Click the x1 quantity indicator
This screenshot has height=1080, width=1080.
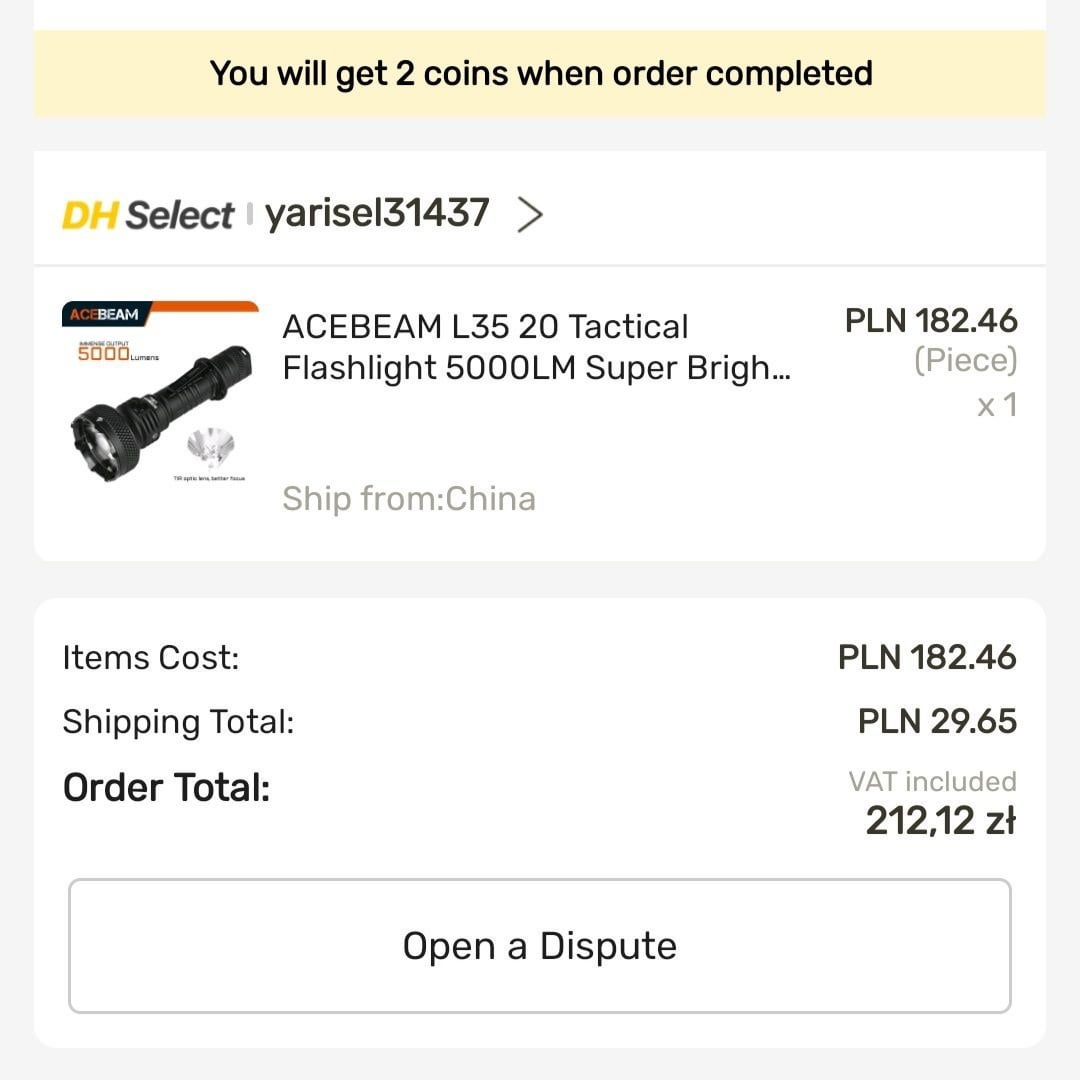click(x=997, y=405)
